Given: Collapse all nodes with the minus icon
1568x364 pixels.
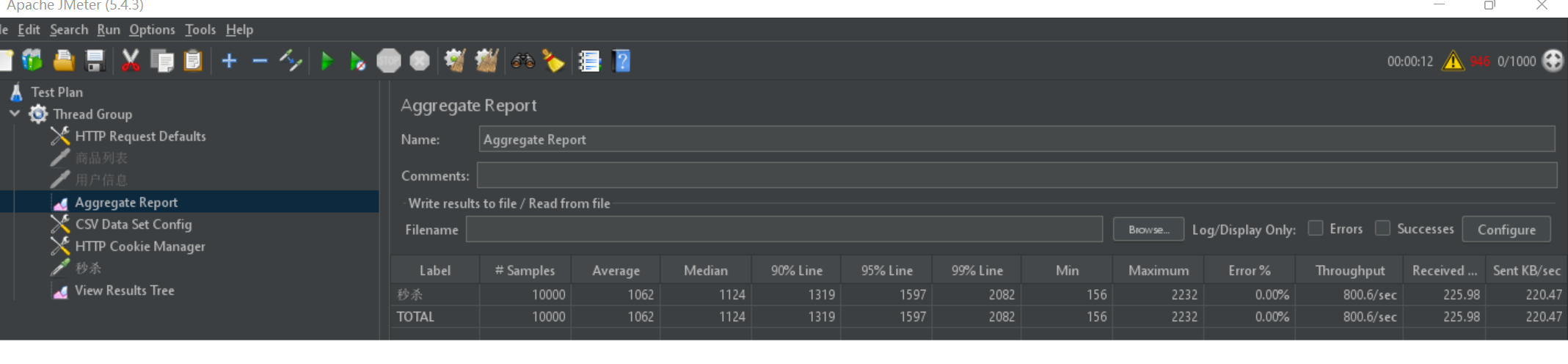Looking at the screenshot, I should (260, 60).
